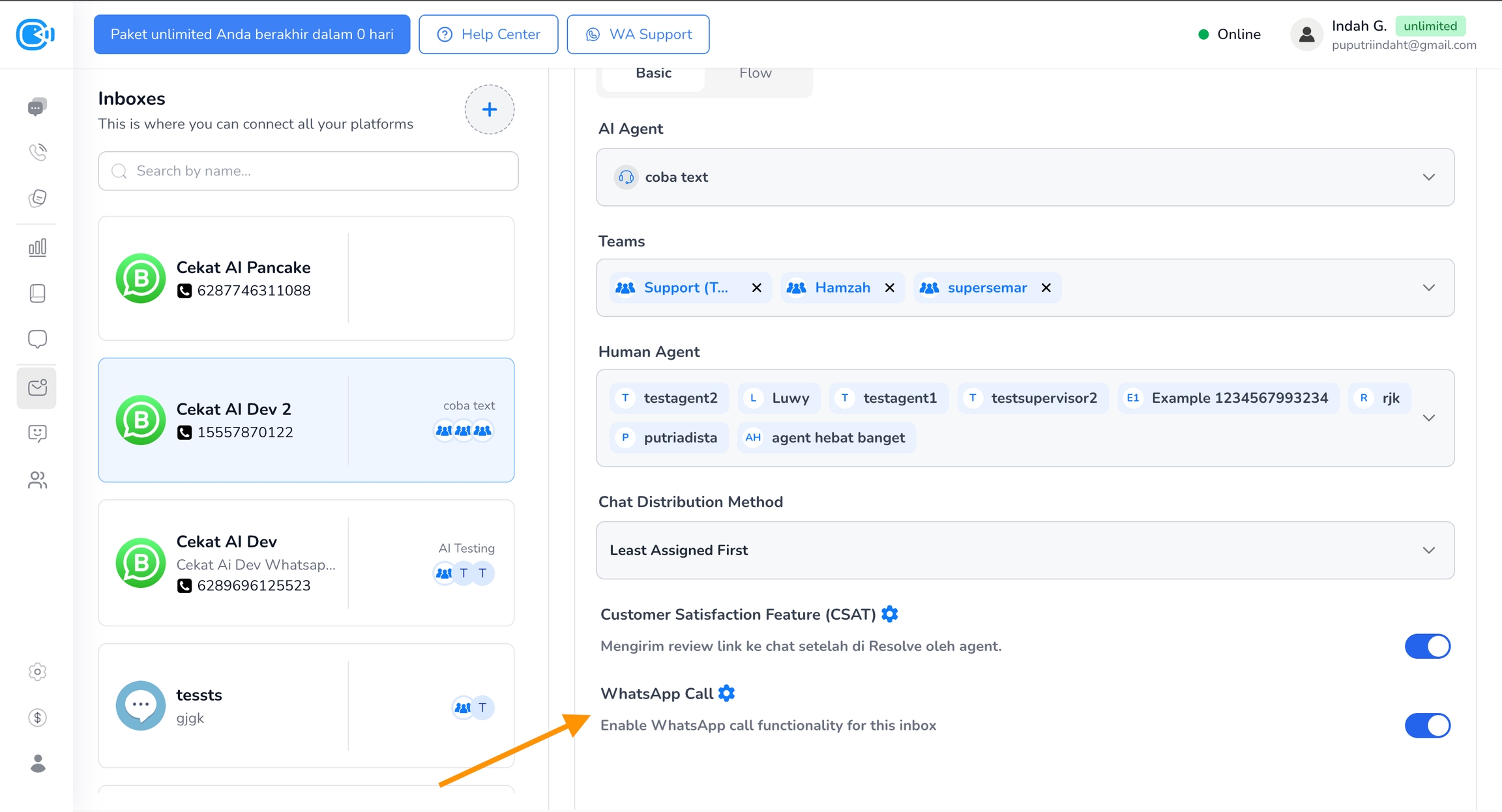
Task: Open the calls icon in the sidebar
Action: (37, 152)
